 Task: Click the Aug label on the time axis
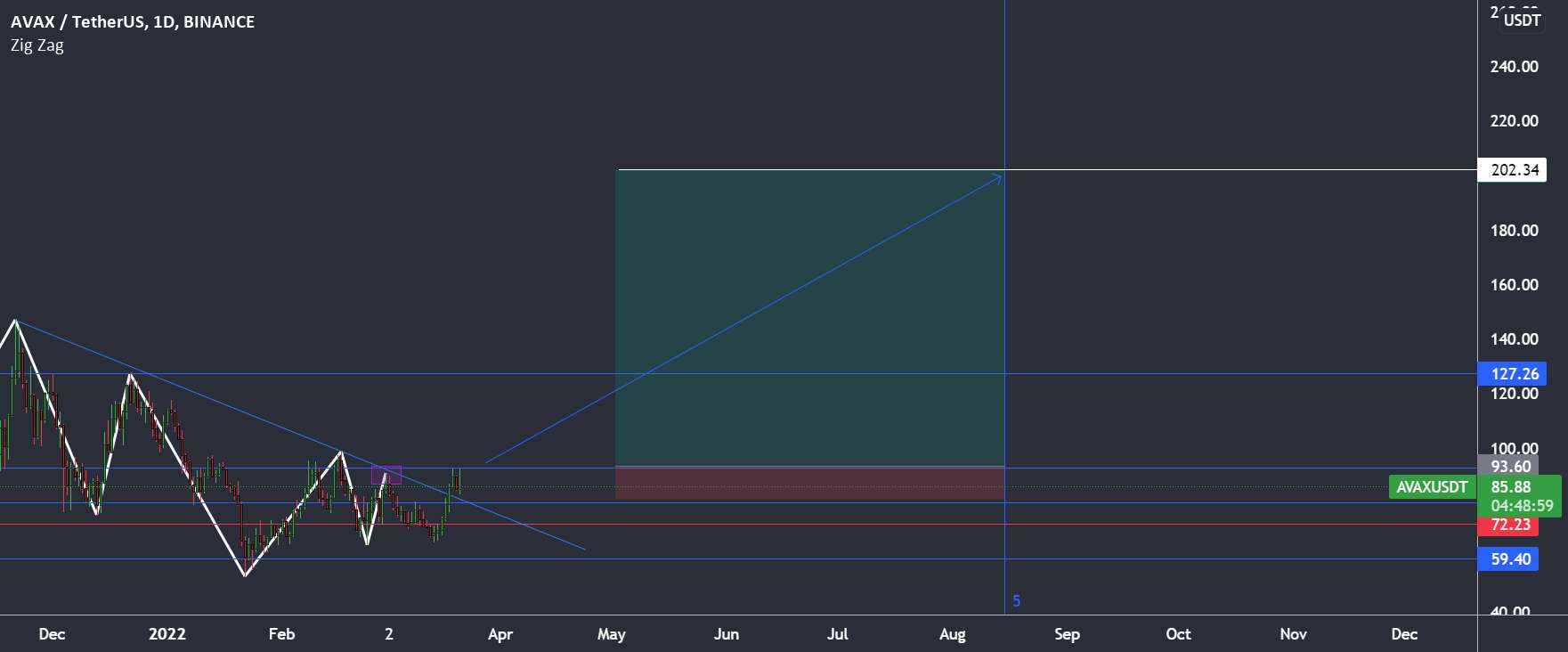point(952,634)
